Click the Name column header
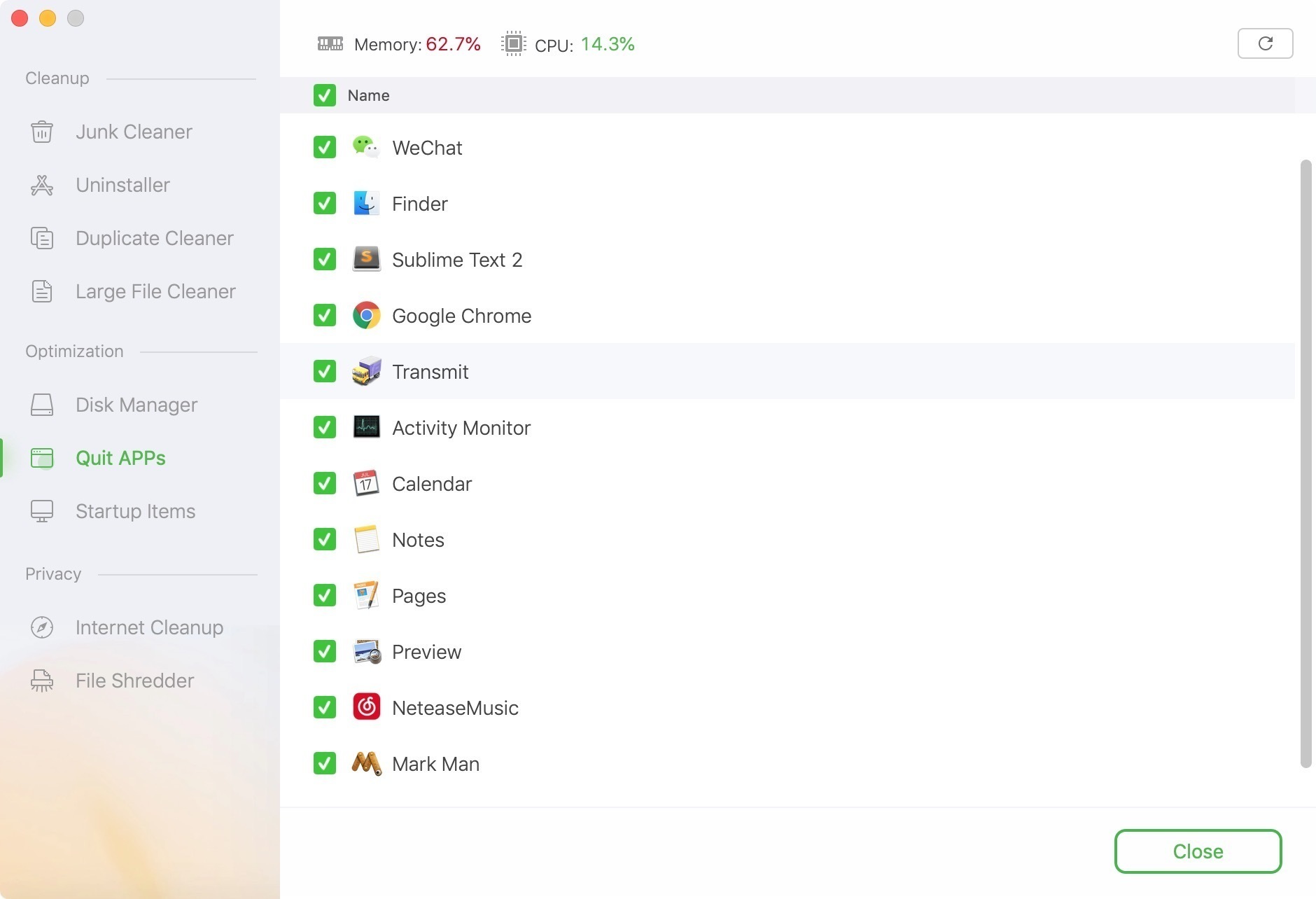 pos(368,95)
